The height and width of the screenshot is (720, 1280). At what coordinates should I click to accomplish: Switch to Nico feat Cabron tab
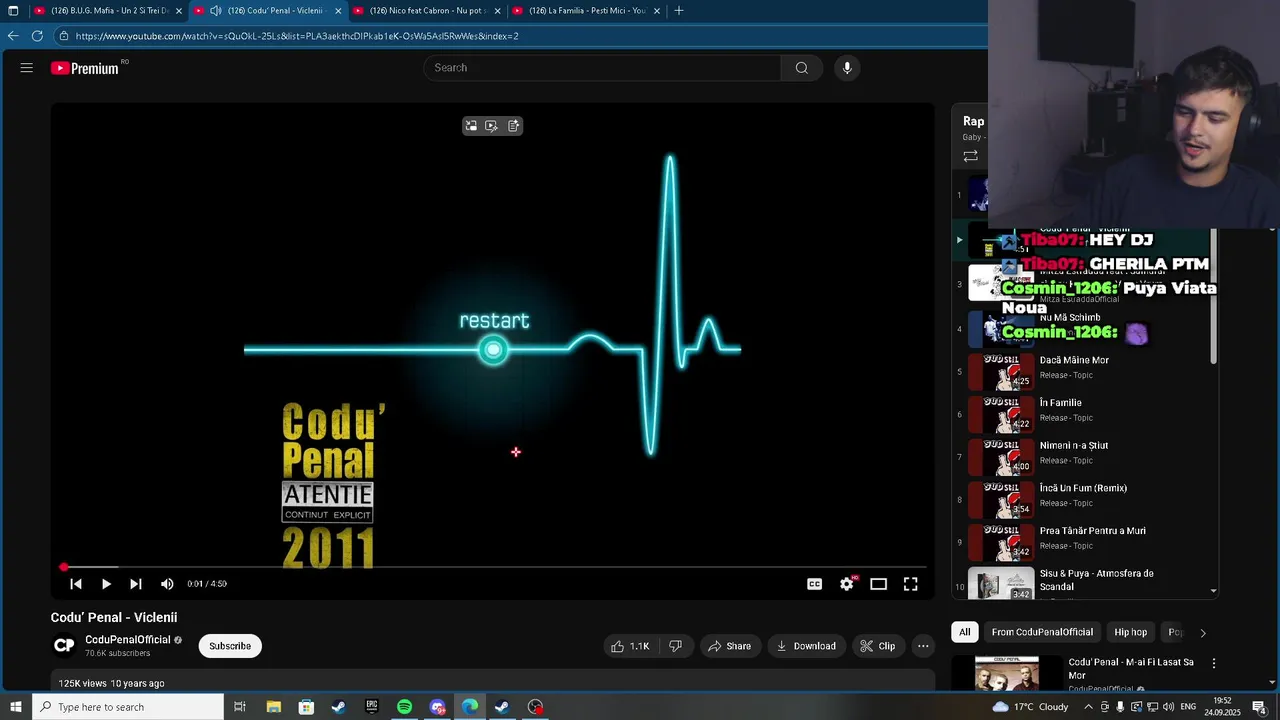427,11
